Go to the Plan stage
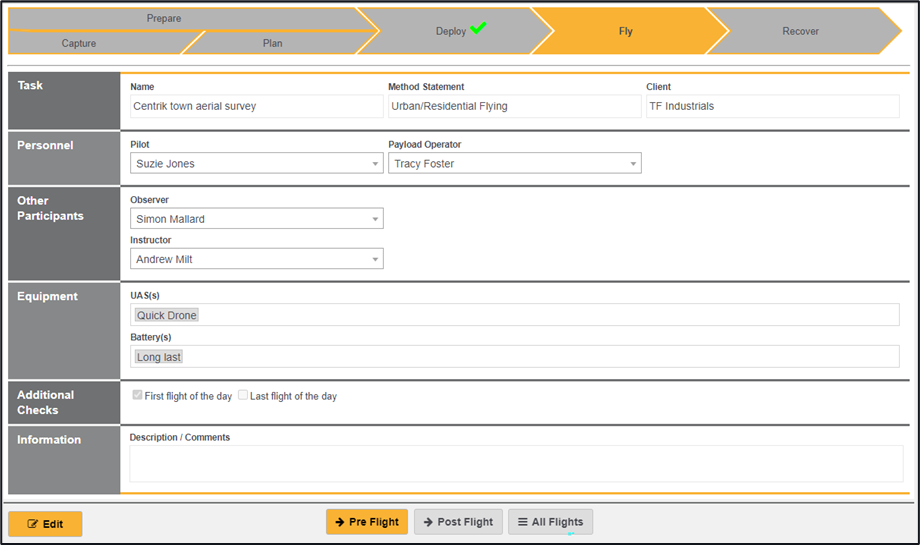The image size is (920, 545). pos(272,43)
